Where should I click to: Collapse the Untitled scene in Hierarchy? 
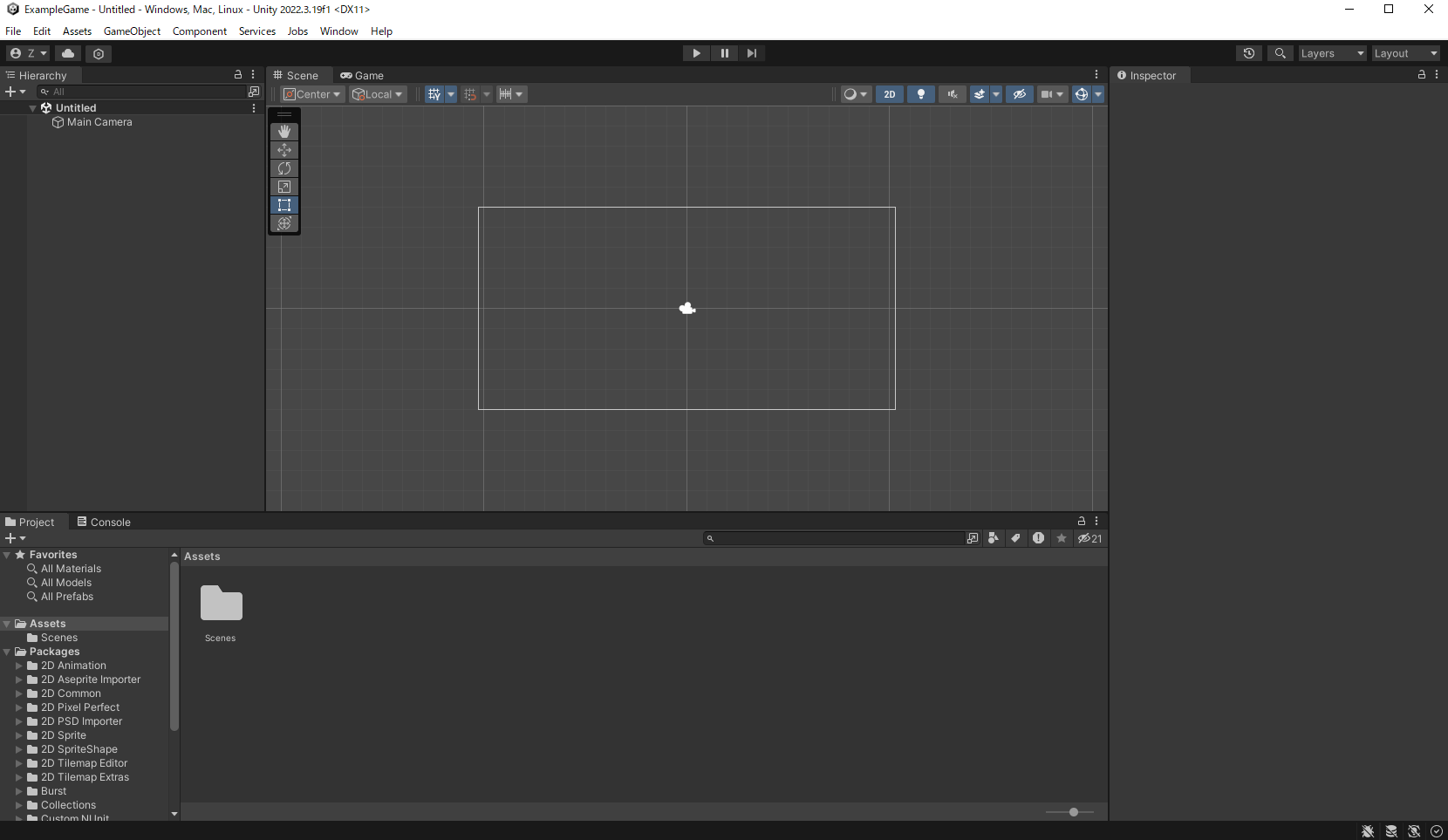point(32,107)
